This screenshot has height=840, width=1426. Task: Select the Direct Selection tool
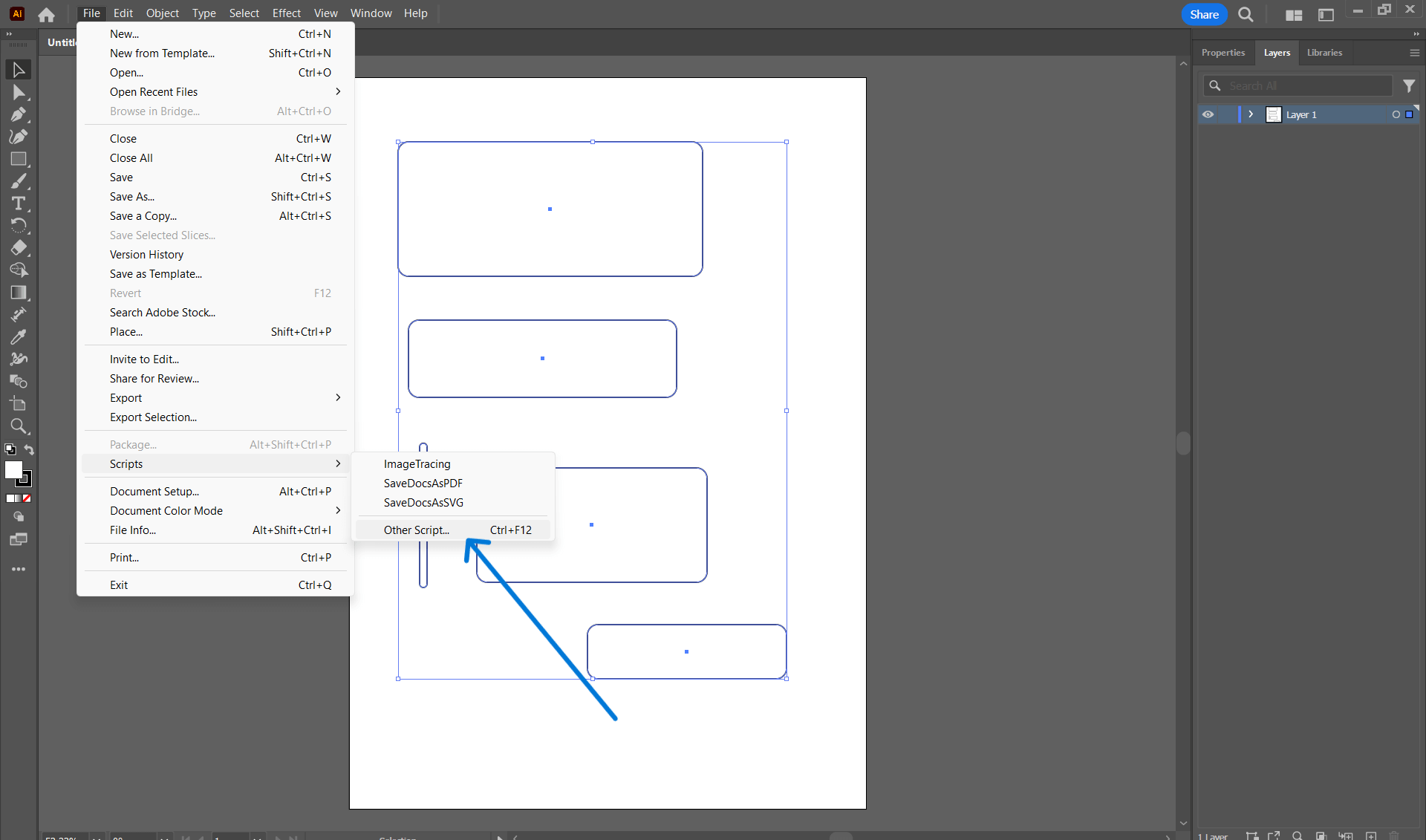click(x=19, y=92)
